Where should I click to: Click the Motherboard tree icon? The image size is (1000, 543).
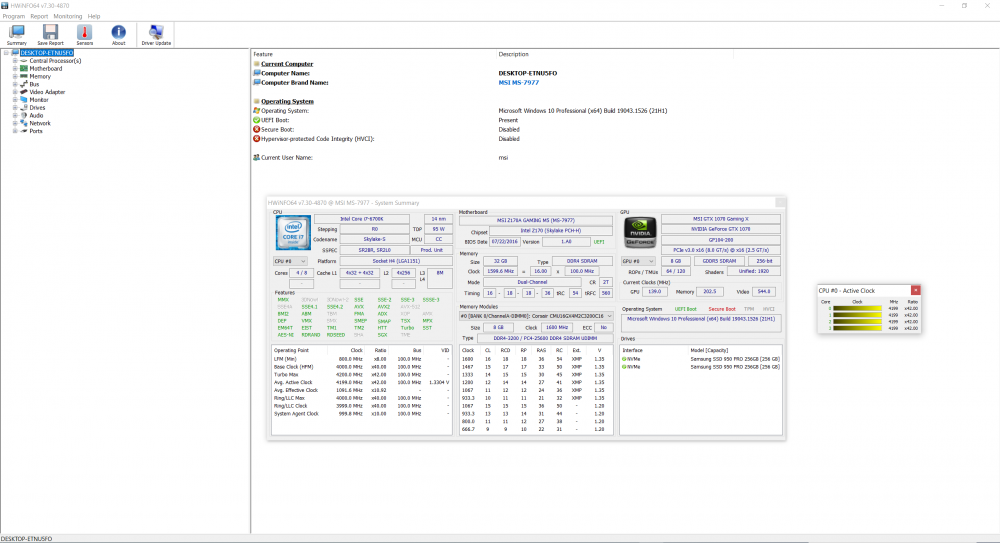click(x=24, y=68)
